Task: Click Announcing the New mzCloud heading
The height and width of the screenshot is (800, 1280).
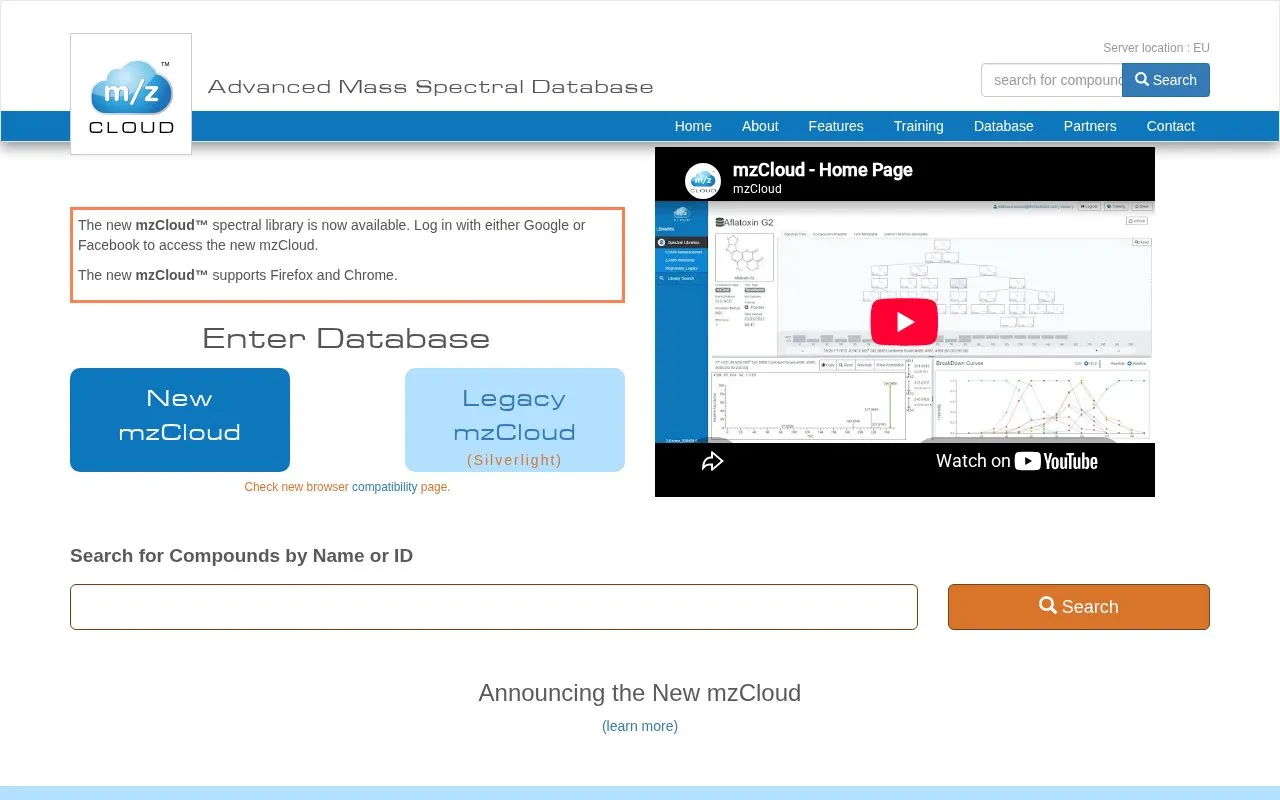Action: 640,693
